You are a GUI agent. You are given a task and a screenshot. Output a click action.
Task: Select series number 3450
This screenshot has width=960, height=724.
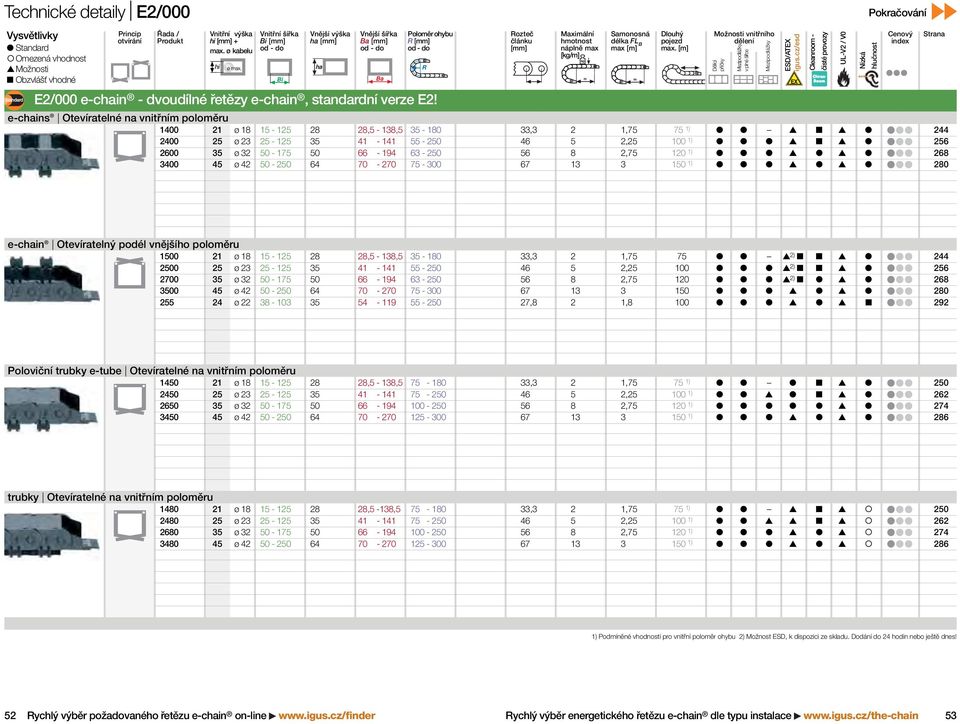169,417
